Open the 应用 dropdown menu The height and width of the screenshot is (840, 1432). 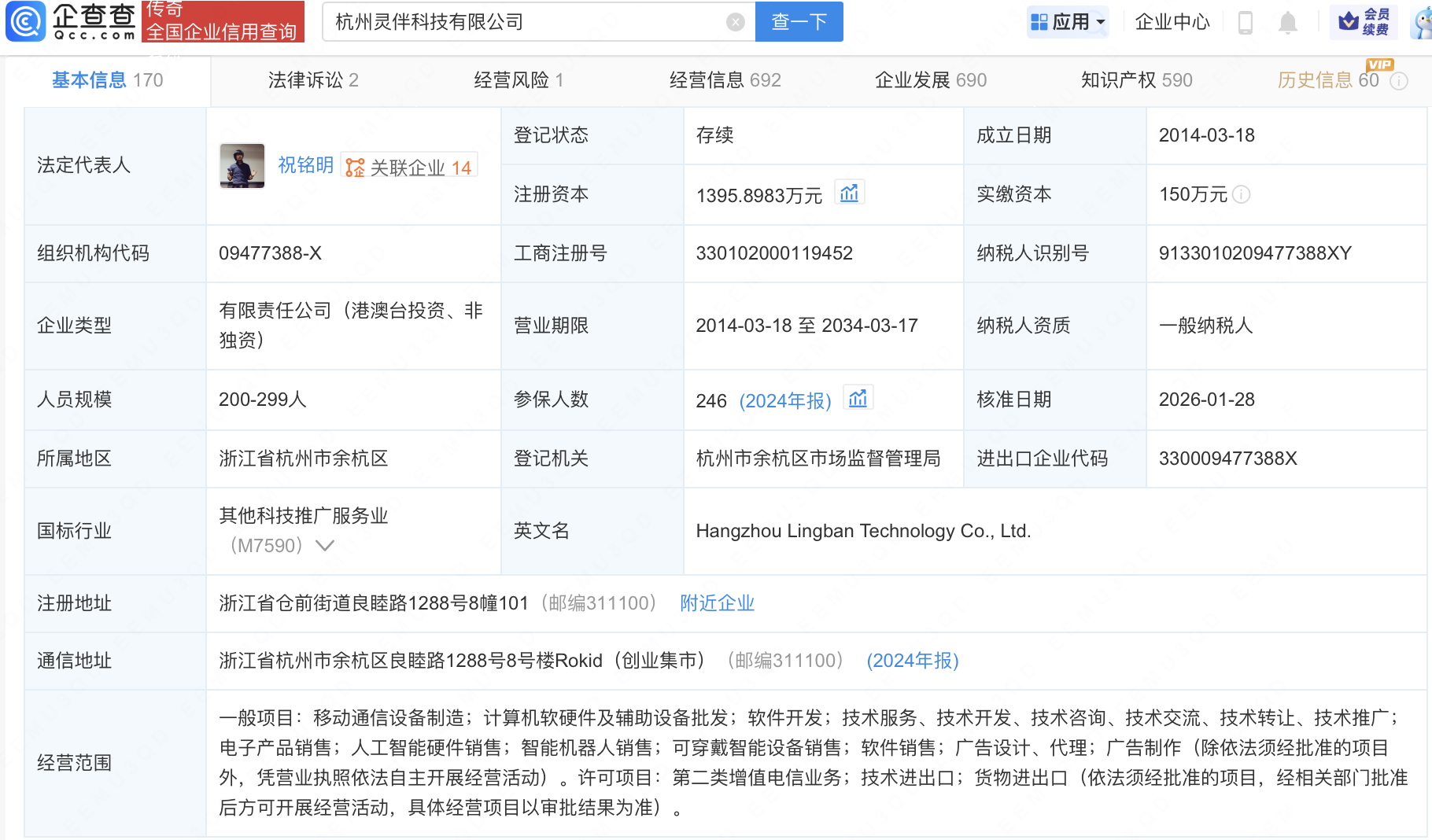(x=1068, y=22)
